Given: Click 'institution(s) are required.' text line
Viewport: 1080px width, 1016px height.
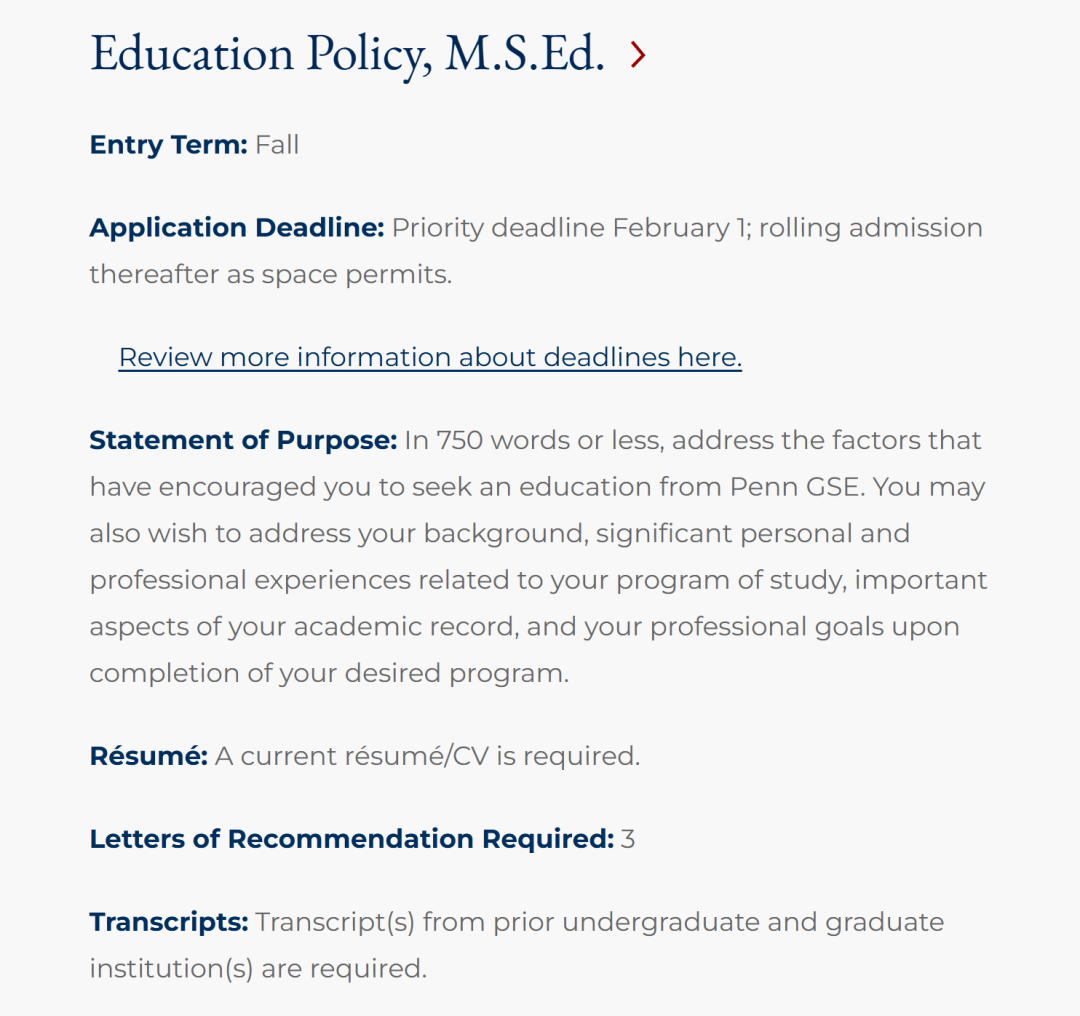Looking at the screenshot, I should point(257,968).
